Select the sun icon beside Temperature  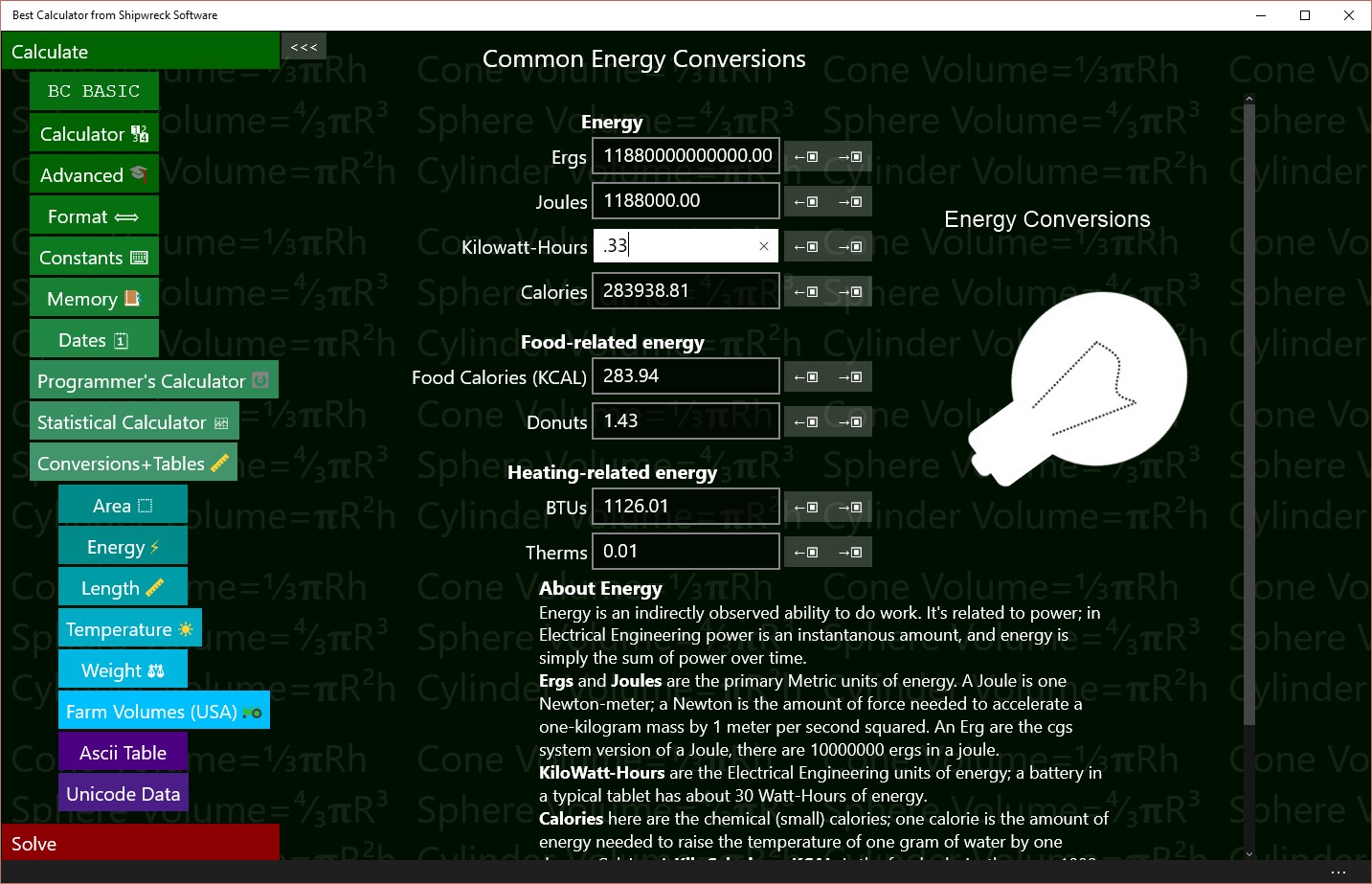(x=184, y=628)
